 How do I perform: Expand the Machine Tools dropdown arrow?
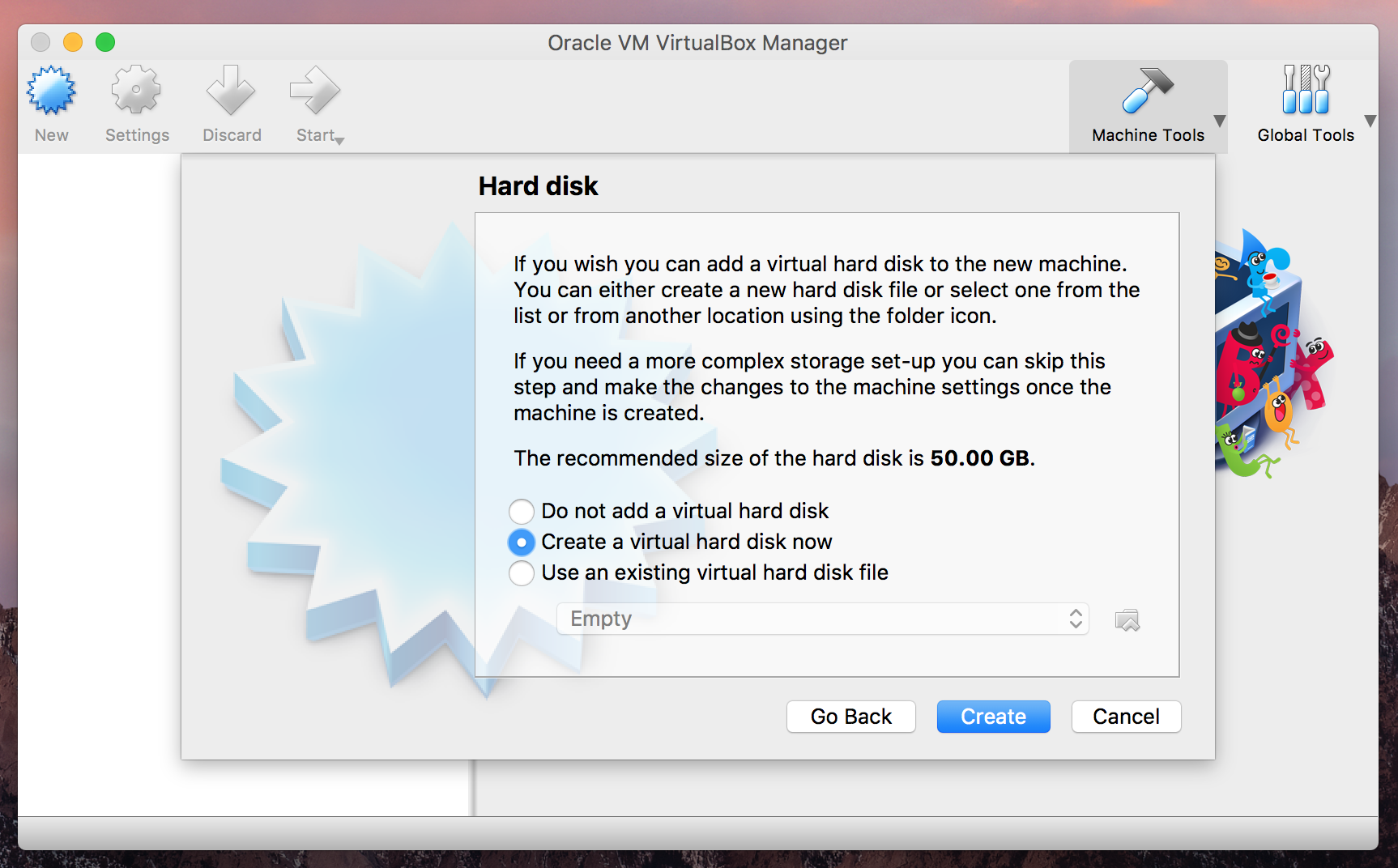pos(1219,121)
